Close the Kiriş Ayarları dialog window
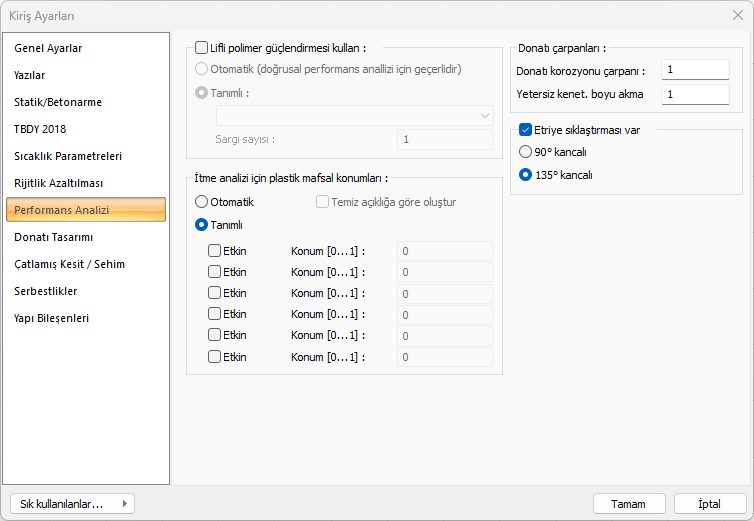 click(737, 16)
